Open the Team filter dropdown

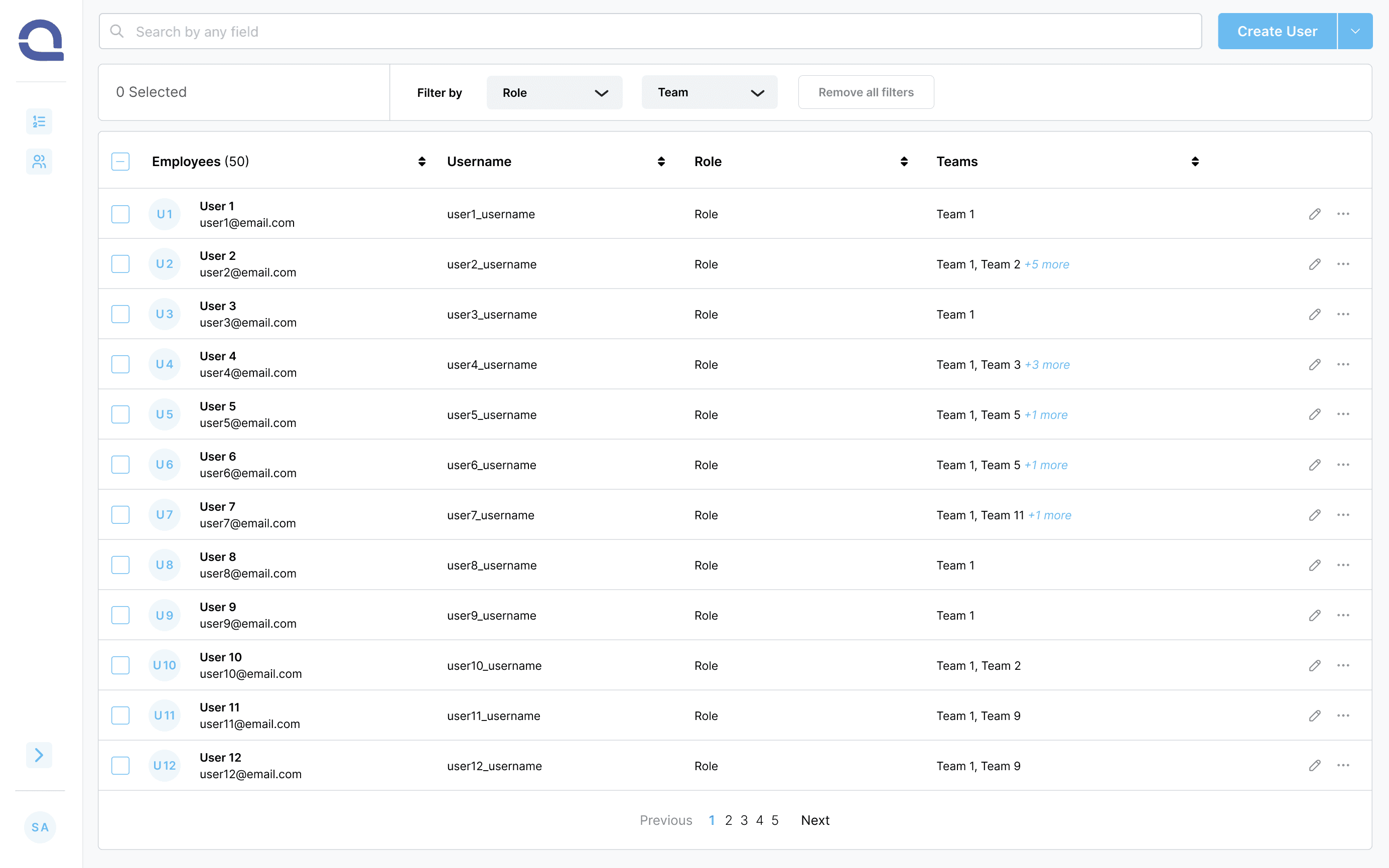[710, 92]
